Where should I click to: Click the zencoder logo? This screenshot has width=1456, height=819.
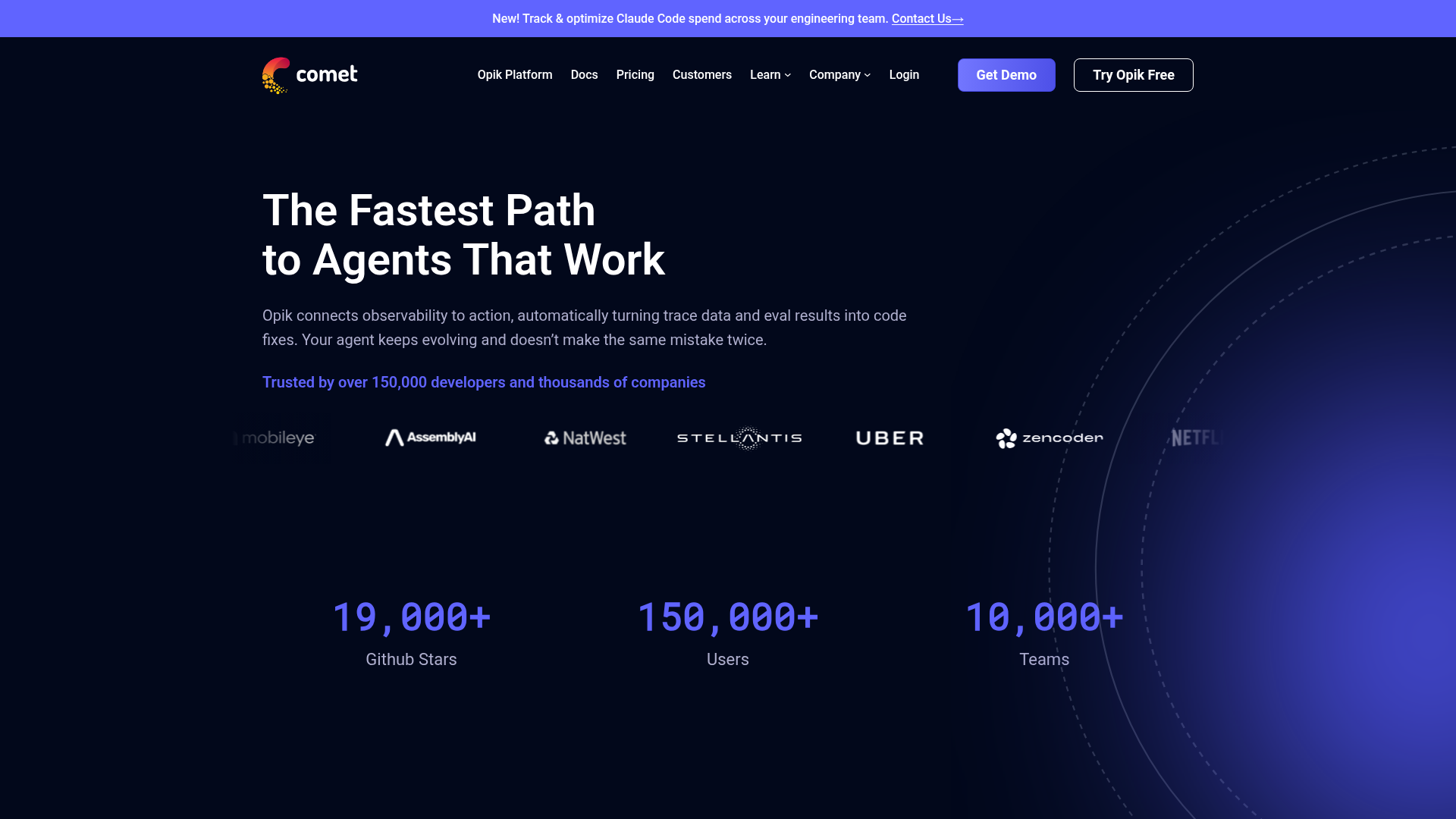1050,438
